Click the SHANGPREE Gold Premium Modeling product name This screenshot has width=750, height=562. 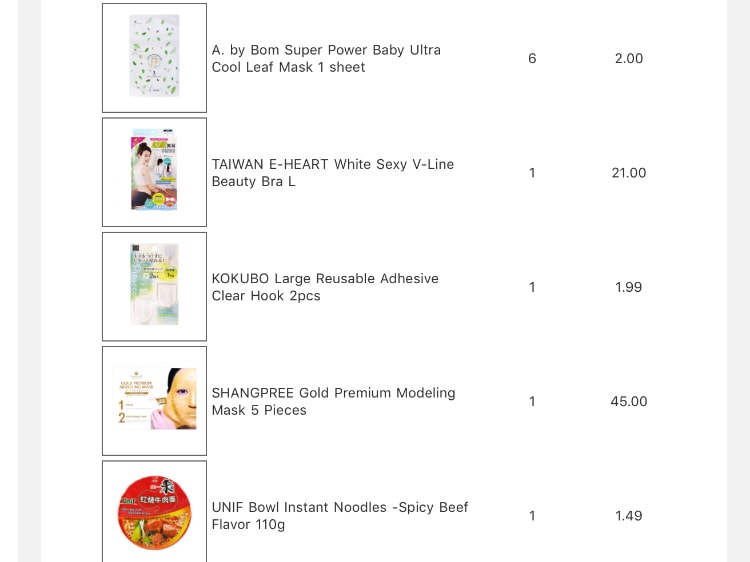[x=333, y=401]
